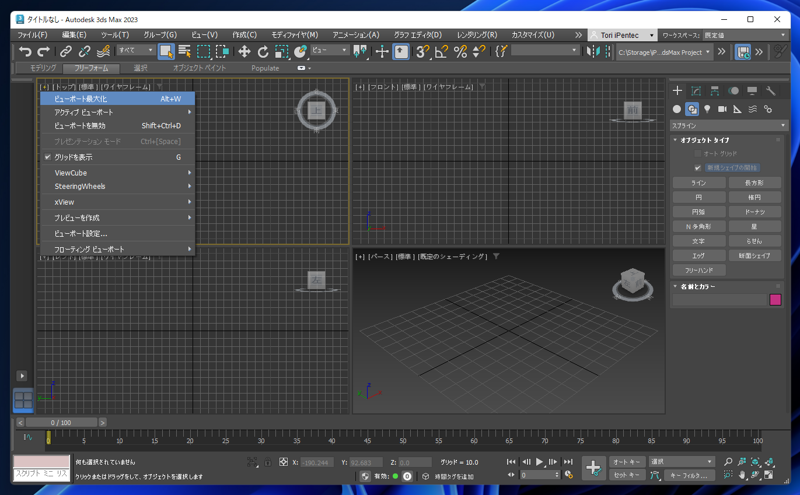The image size is (800, 495).
Task: Choose ビューポート最大化 from context menu
Action: [117, 99]
